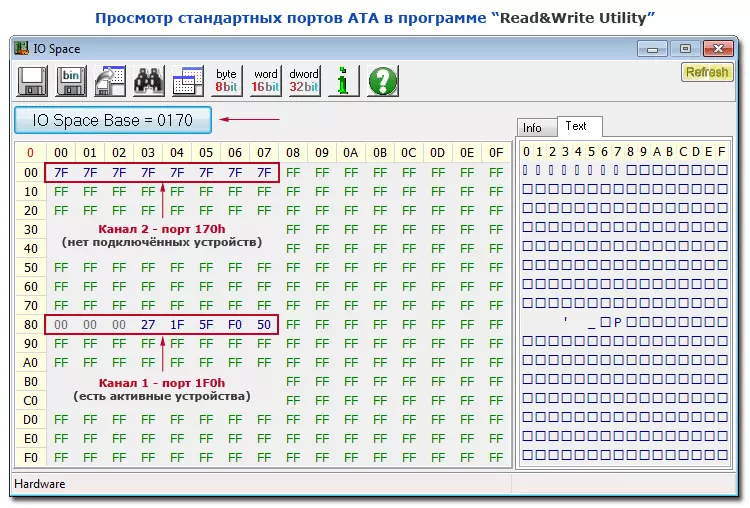Click column header 04
The image size is (750, 508).
[x=177, y=153]
